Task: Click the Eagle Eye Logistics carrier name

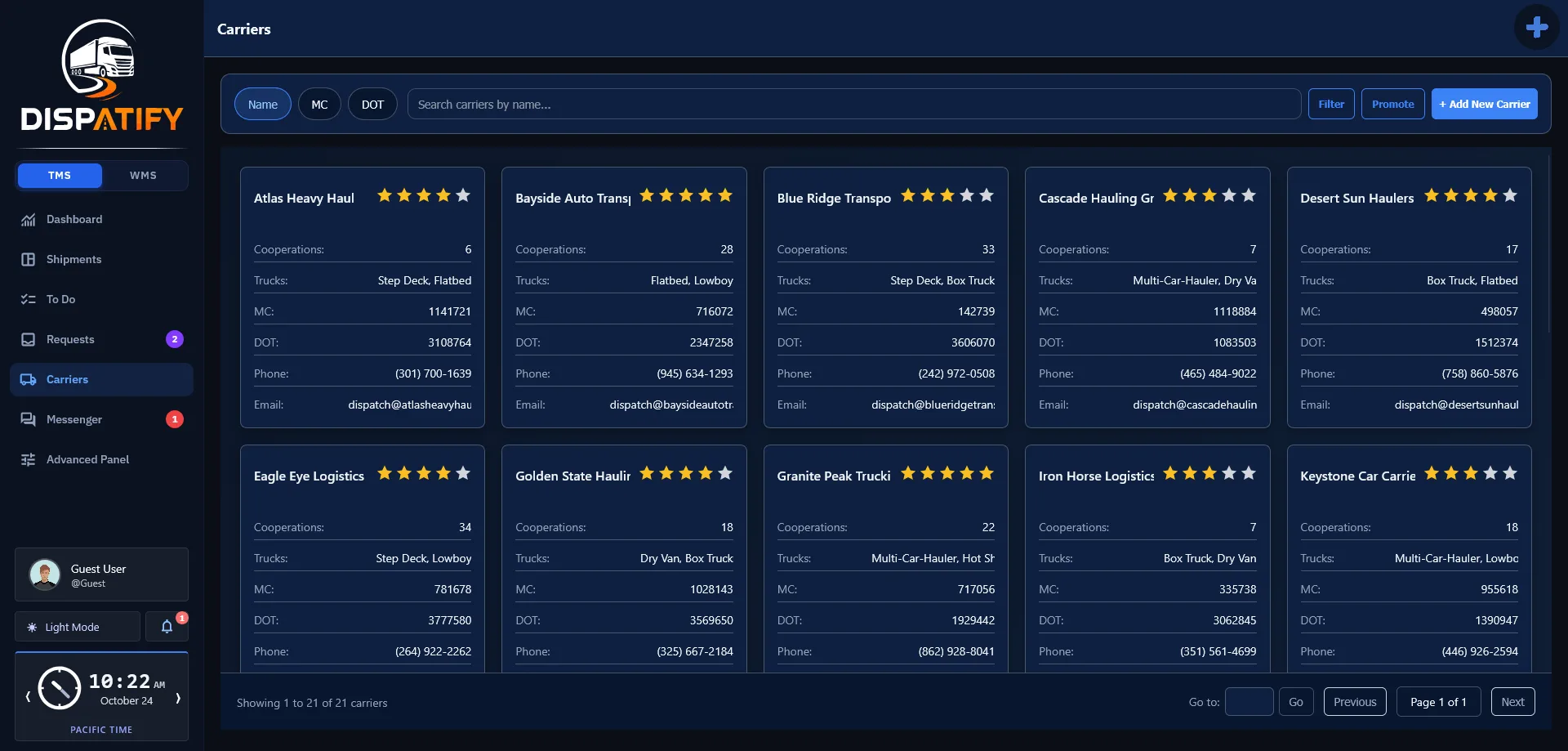Action: [309, 476]
